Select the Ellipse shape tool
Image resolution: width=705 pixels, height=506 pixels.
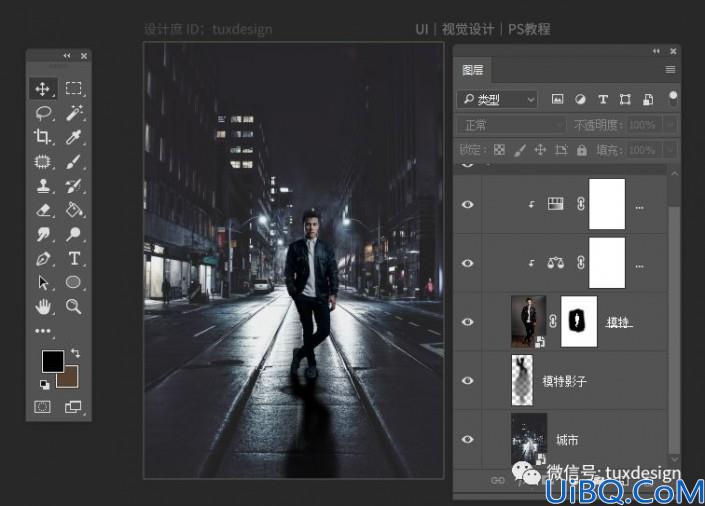73,282
